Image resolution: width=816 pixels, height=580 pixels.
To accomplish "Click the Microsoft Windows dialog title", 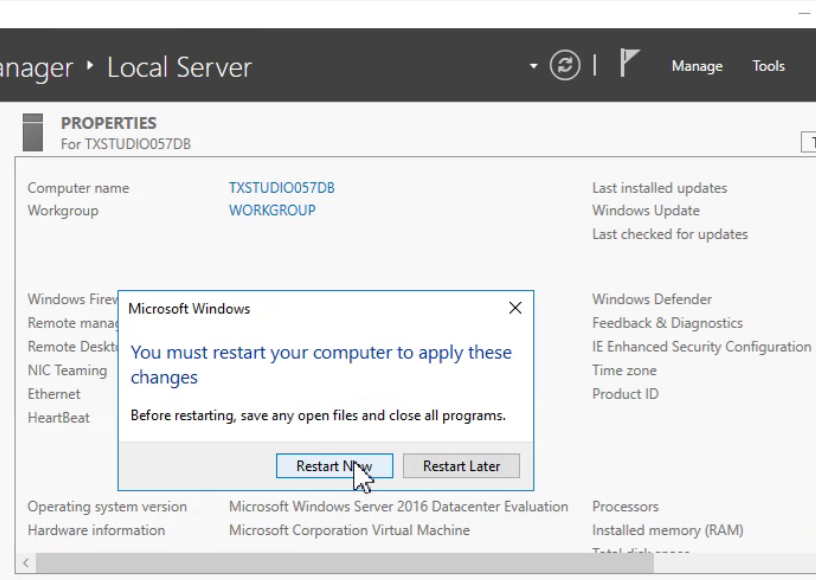I will (189, 309).
